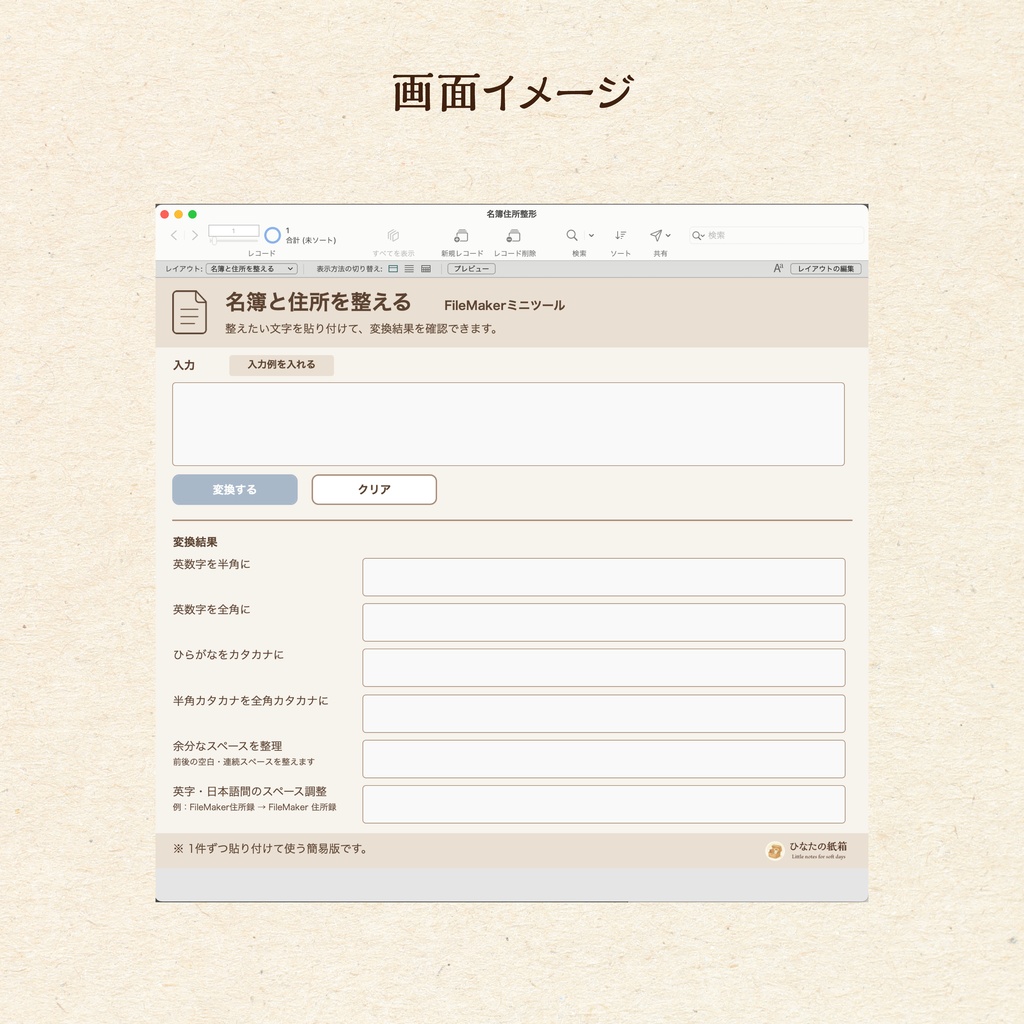Click the 半角カタカナを全角カタカナに result field

[x=603, y=713]
